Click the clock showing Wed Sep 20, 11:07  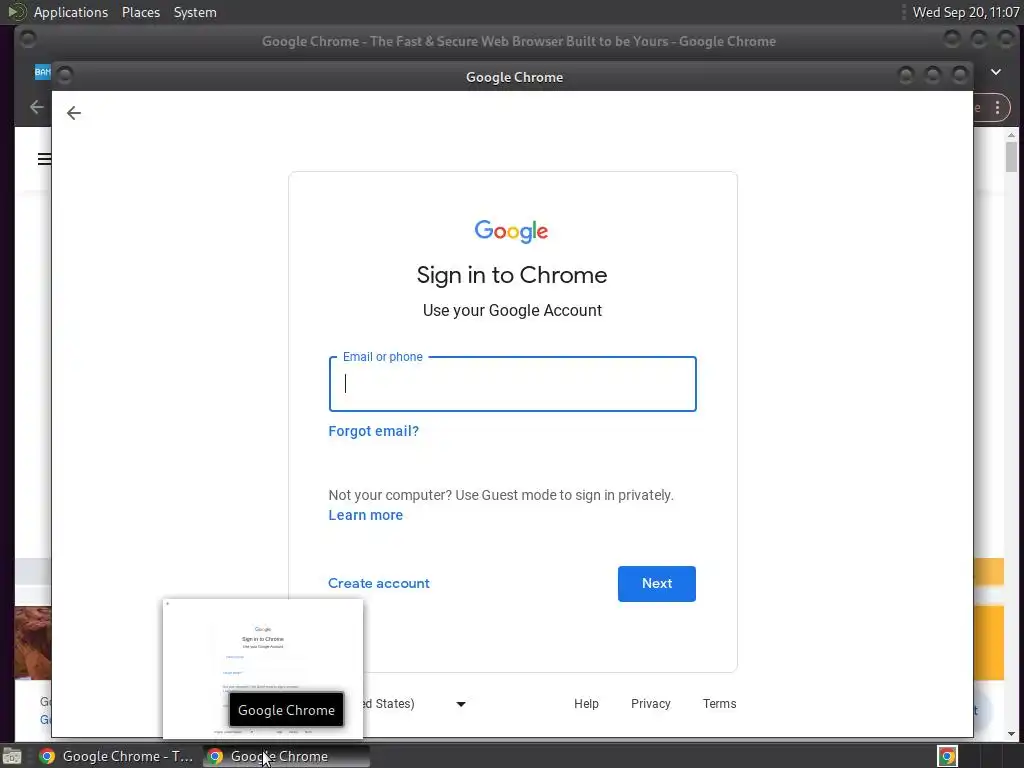966,12
